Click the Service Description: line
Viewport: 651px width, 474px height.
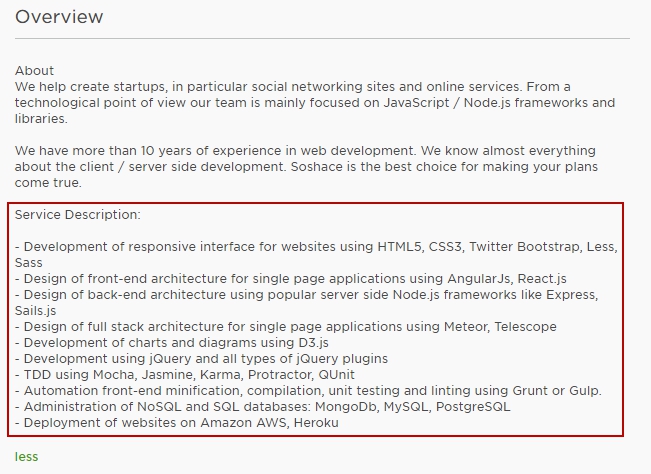coord(78,215)
